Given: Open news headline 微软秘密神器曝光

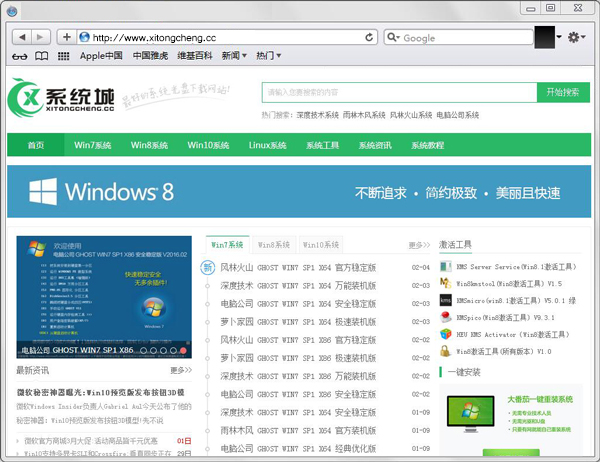Looking at the screenshot, I should 101,392.
